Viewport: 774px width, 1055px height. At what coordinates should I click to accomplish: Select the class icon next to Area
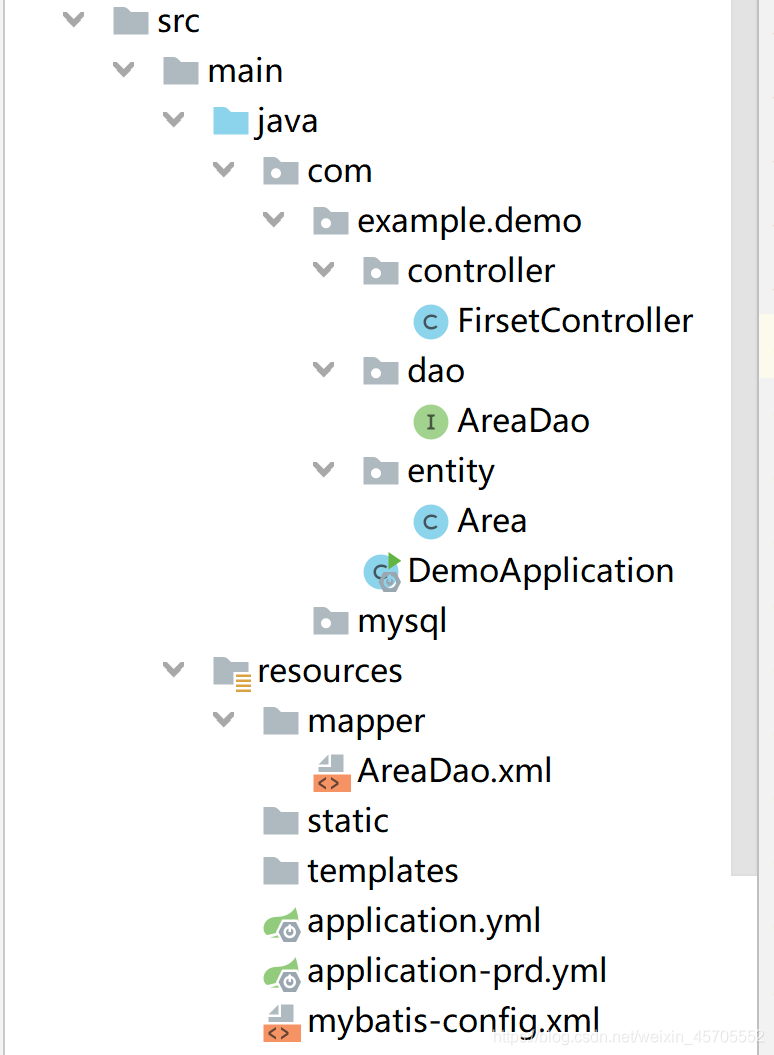(x=430, y=521)
